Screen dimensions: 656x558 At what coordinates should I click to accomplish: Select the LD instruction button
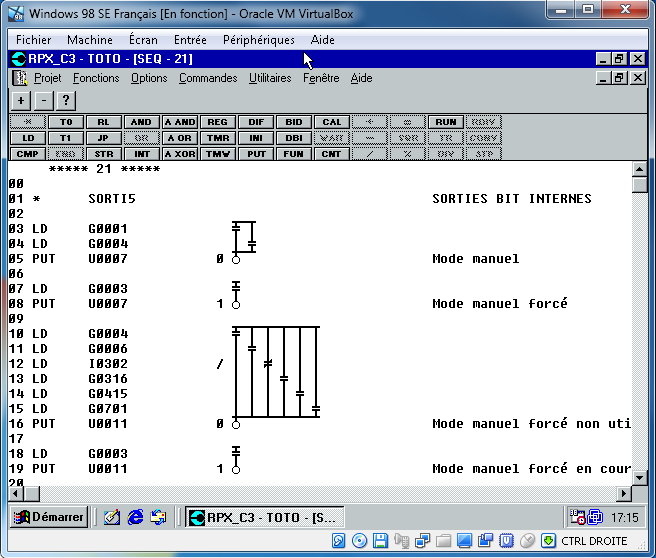28,138
